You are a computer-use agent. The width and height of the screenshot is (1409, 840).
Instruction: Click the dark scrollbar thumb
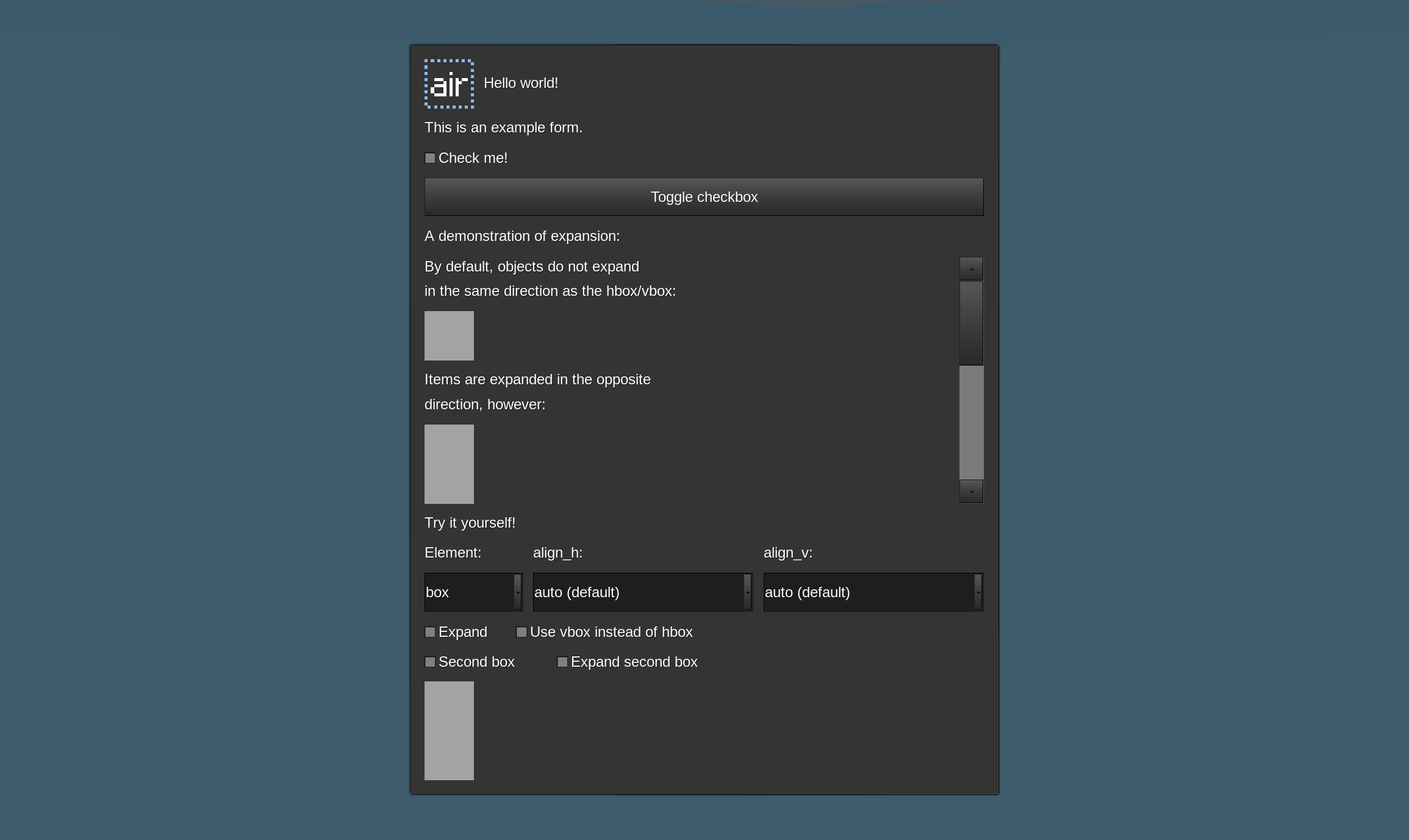[971, 323]
